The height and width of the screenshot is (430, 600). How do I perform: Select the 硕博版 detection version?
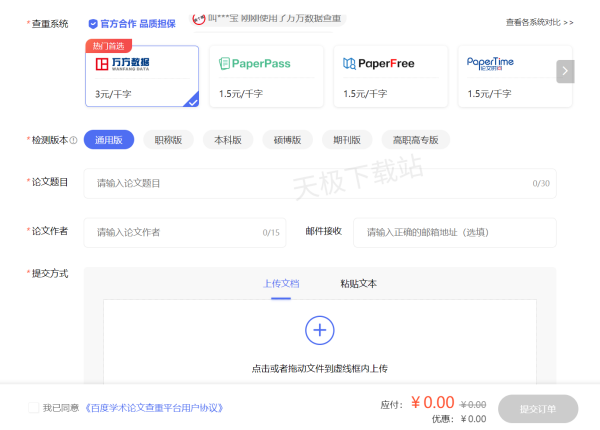point(288,140)
